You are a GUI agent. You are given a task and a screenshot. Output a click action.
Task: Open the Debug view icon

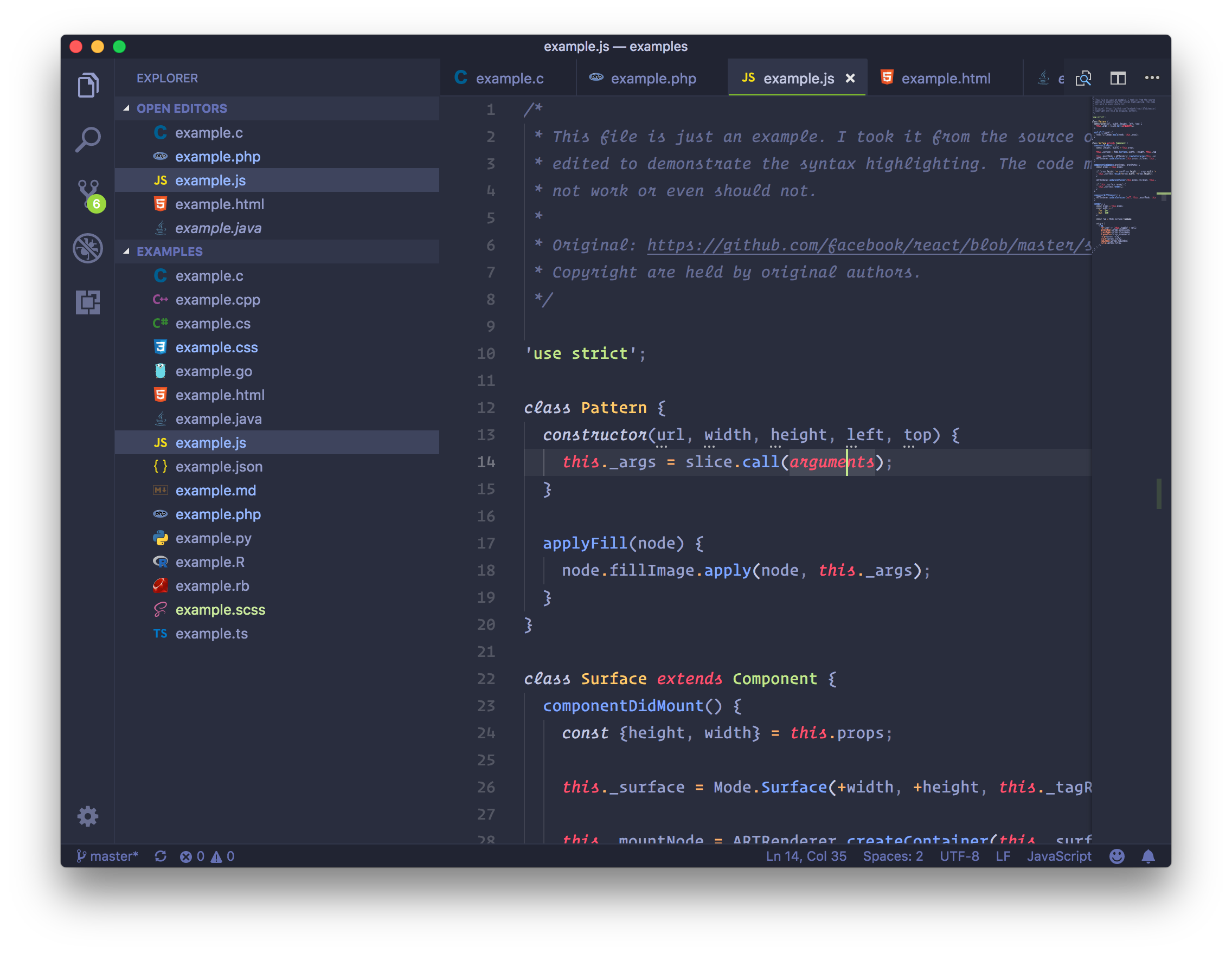pyautogui.click(x=88, y=248)
